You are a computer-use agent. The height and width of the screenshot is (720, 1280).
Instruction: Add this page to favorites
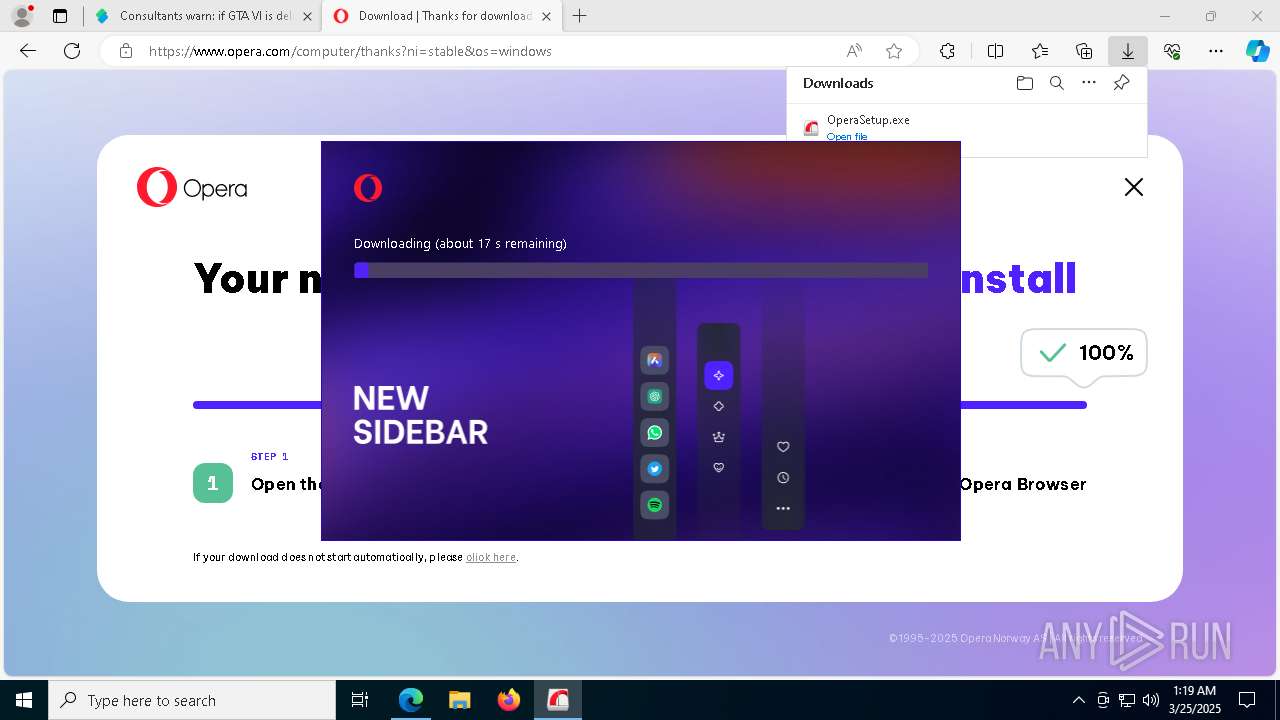[894, 51]
